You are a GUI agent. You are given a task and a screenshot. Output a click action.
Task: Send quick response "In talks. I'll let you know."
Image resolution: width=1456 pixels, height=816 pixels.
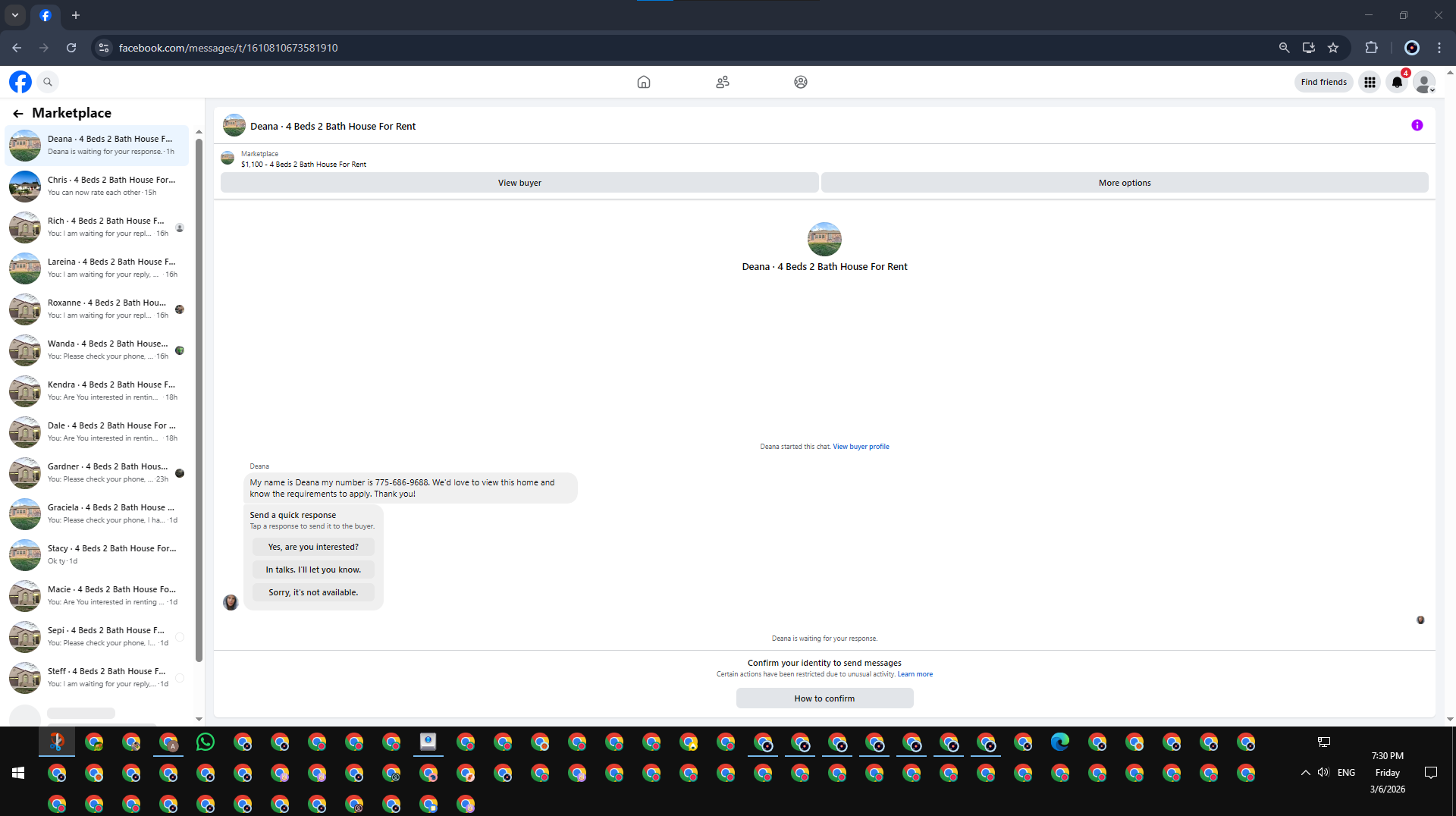pos(313,570)
